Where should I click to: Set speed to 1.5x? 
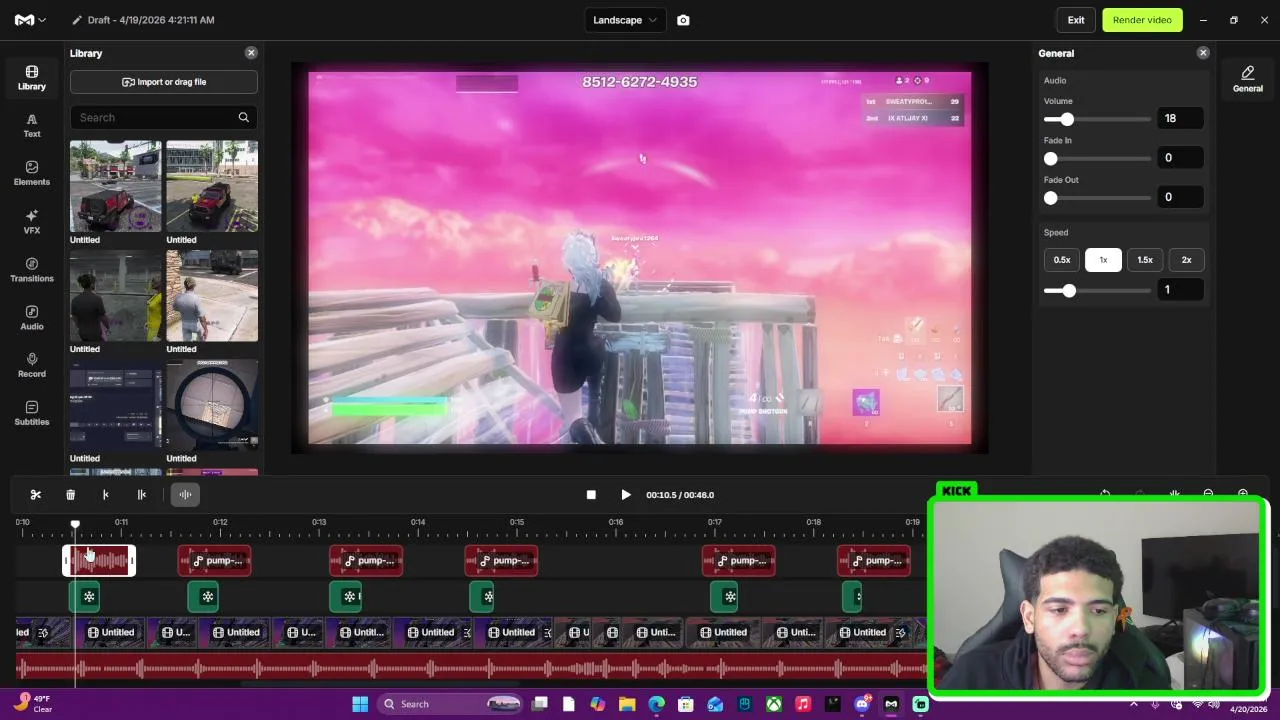pyautogui.click(x=1145, y=260)
